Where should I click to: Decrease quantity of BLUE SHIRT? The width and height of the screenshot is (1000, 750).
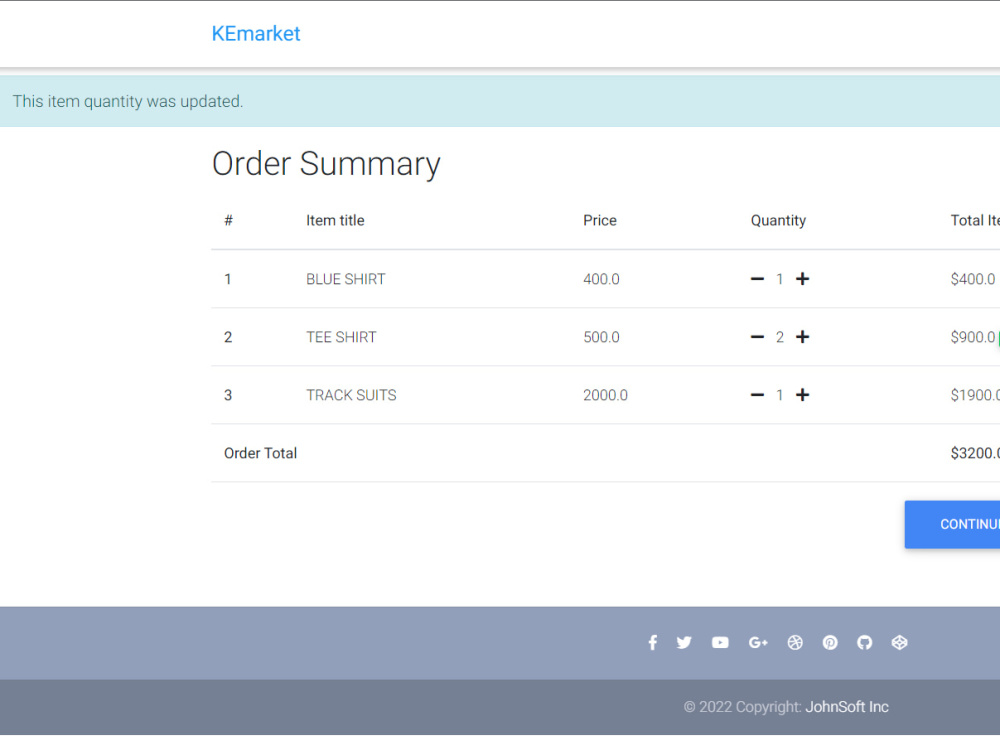[x=757, y=279]
